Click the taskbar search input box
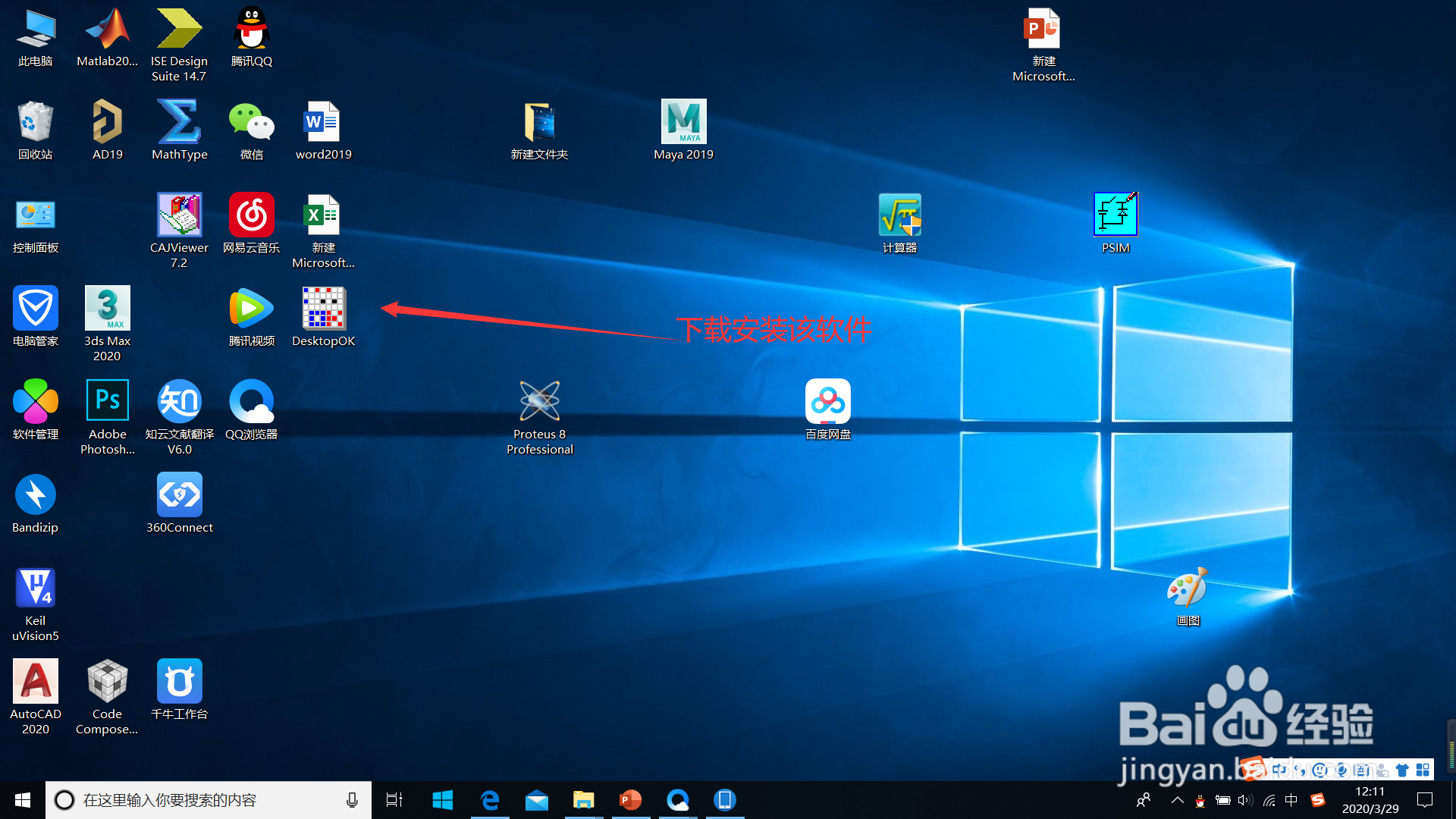The width and height of the screenshot is (1456, 819). [x=205, y=800]
